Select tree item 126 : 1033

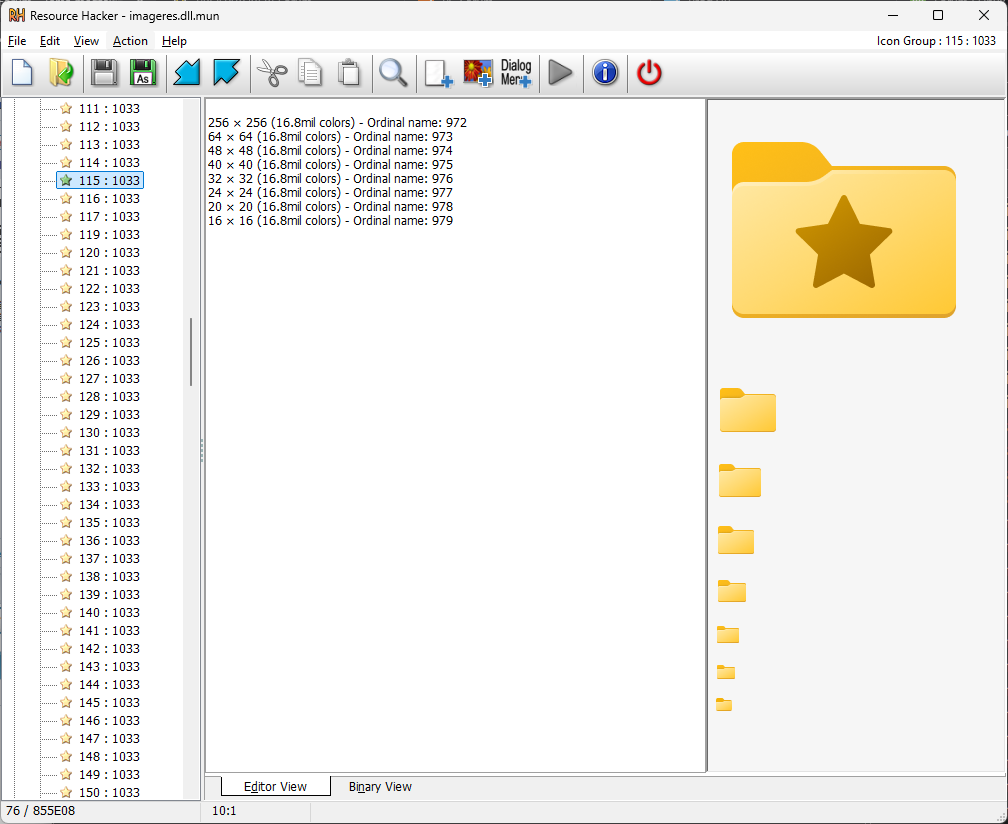(109, 361)
